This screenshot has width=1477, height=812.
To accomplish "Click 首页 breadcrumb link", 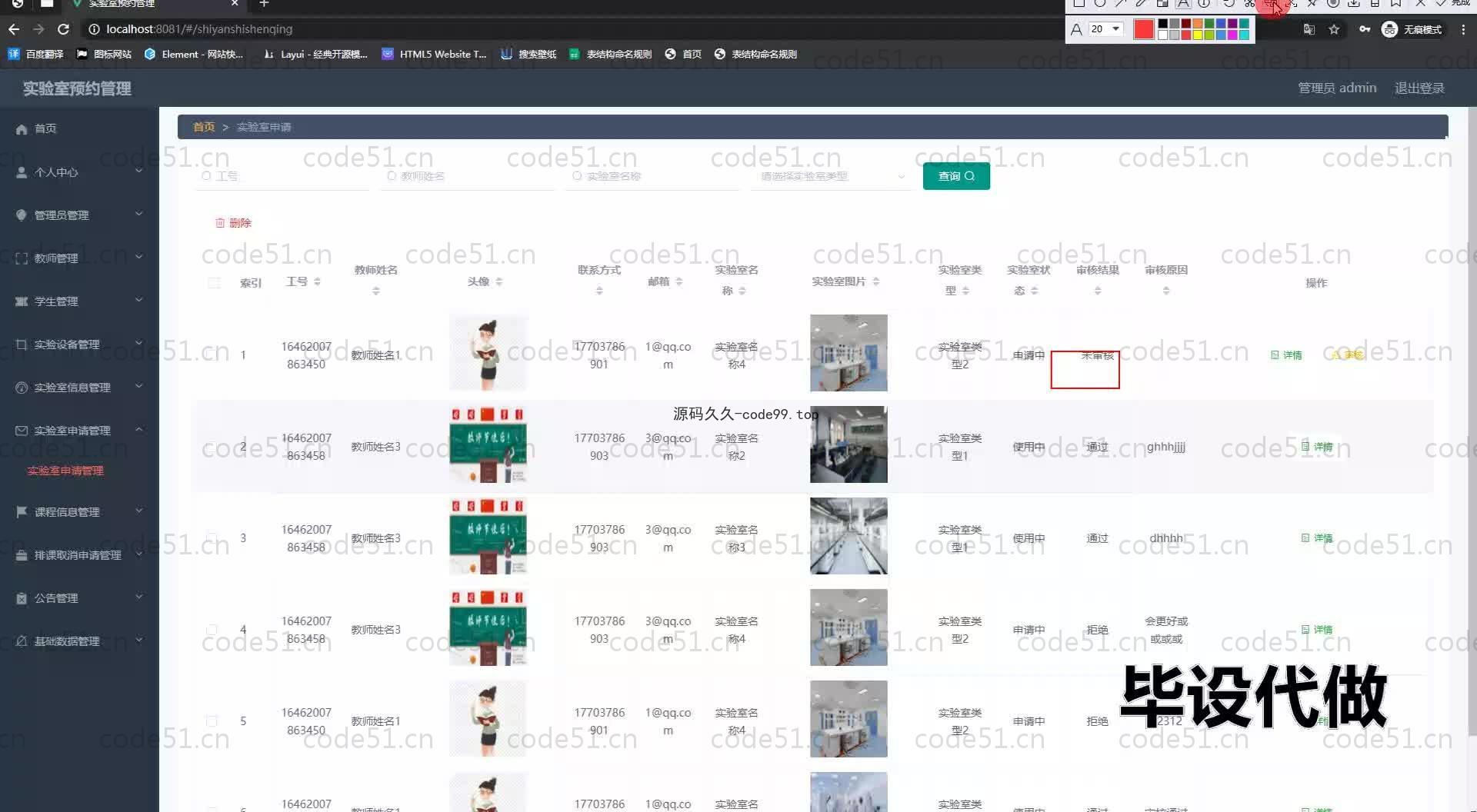I will 204,127.
